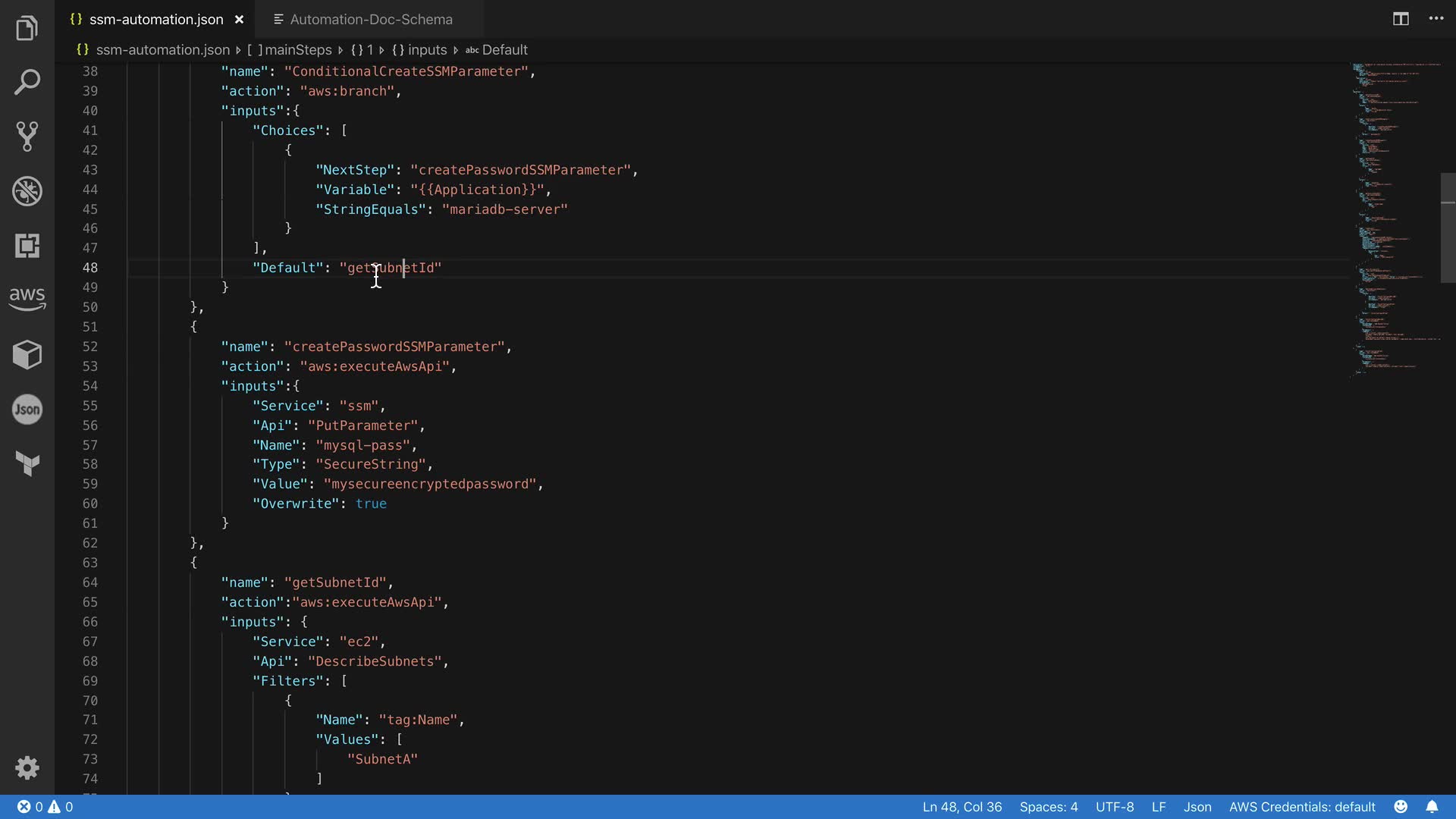The width and height of the screenshot is (1456, 819).
Task: Open the Json sidebar icon
Action: tap(27, 409)
